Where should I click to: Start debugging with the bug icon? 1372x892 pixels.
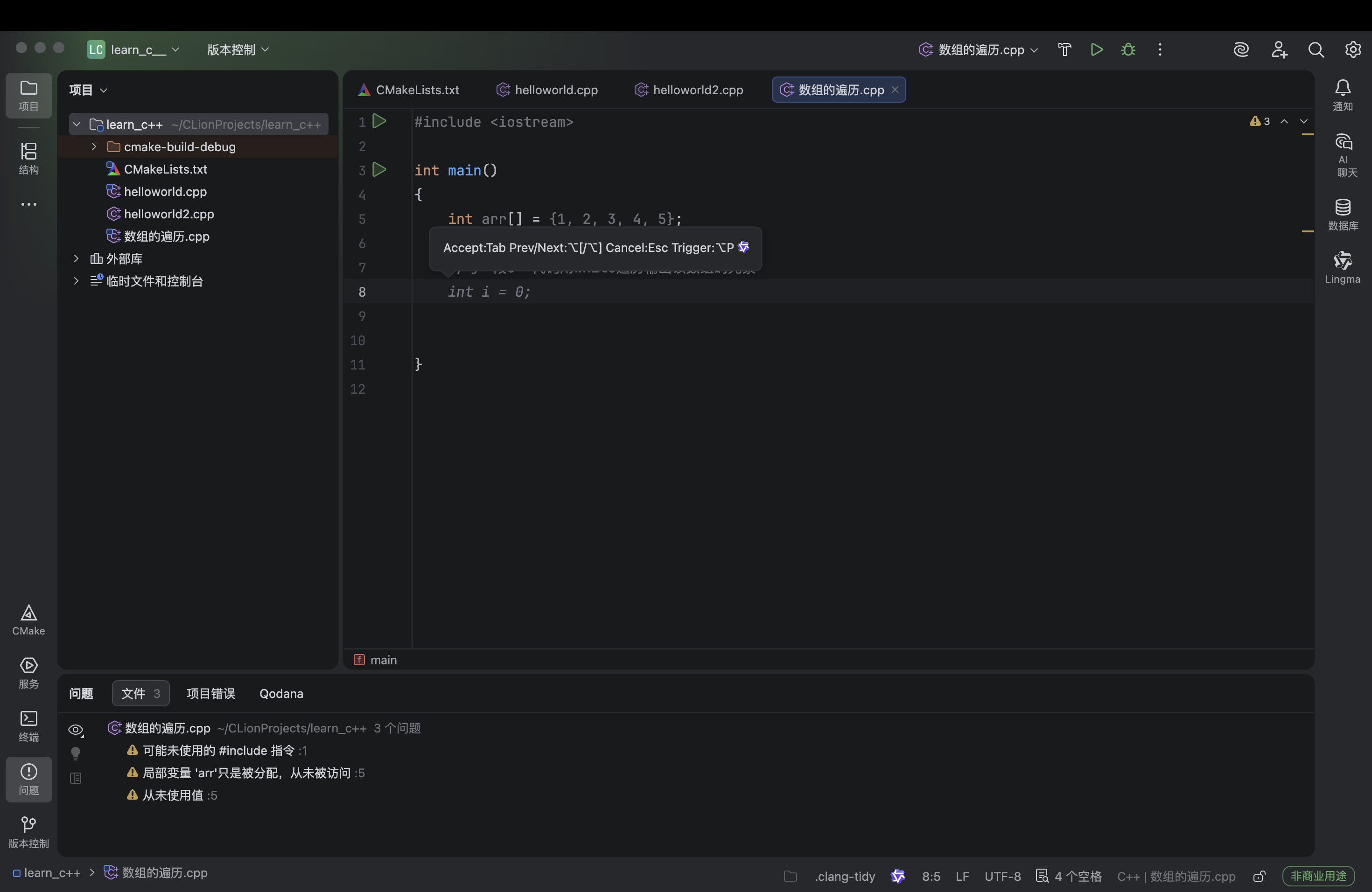click(1128, 49)
